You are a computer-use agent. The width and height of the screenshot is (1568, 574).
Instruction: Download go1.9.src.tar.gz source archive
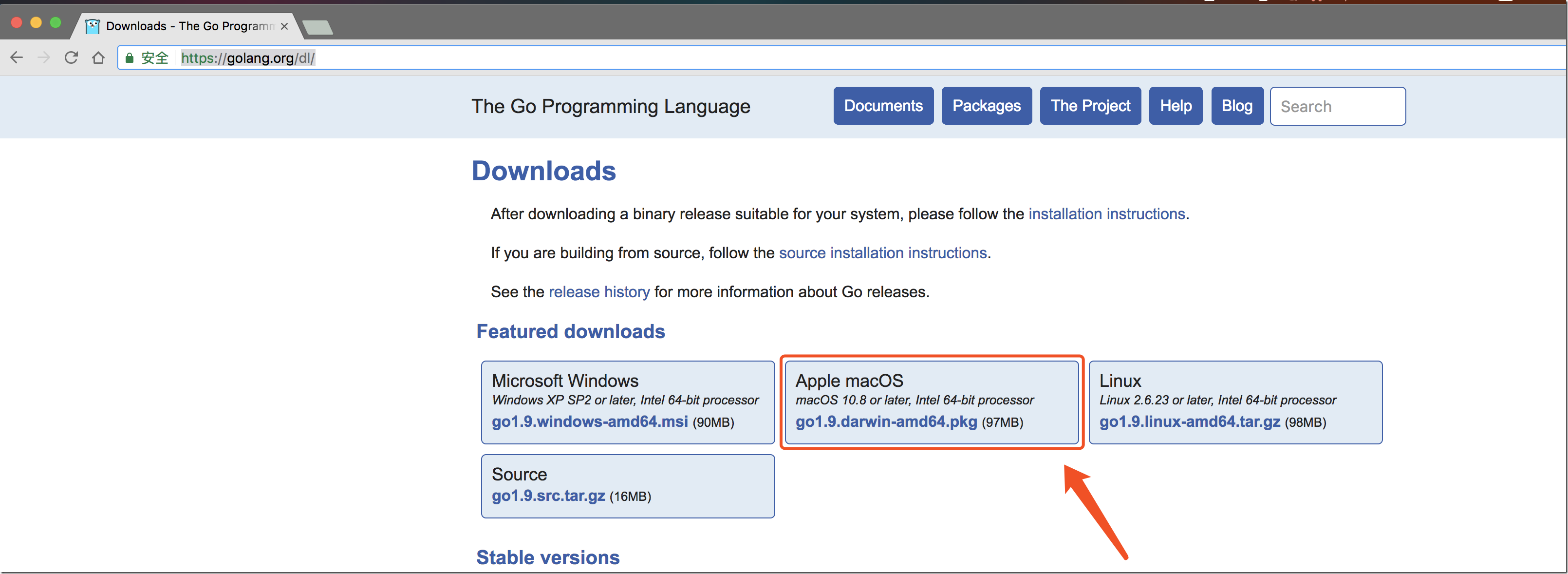click(x=548, y=496)
